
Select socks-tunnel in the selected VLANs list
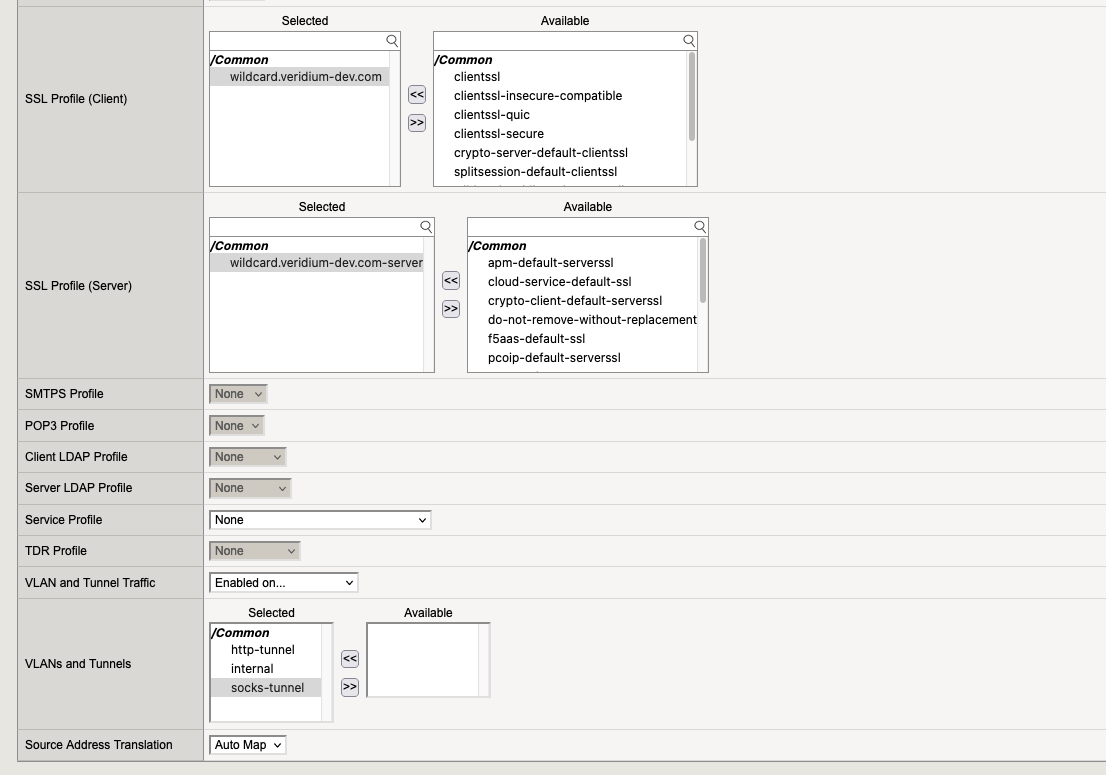point(267,688)
